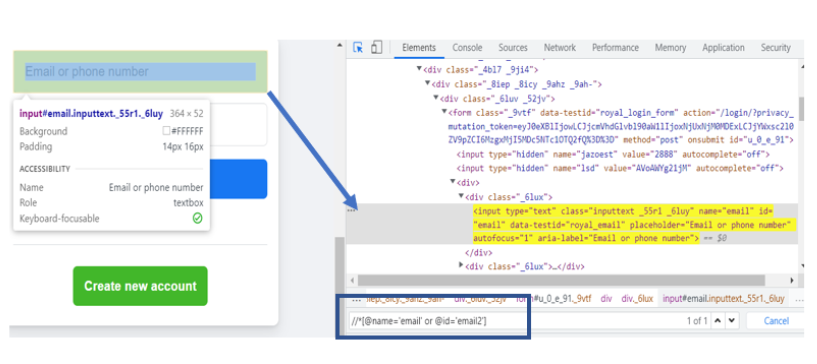817x364 pixels.
Task: Collapse the div class _6luv _52jv node
Action: [436, 97]
